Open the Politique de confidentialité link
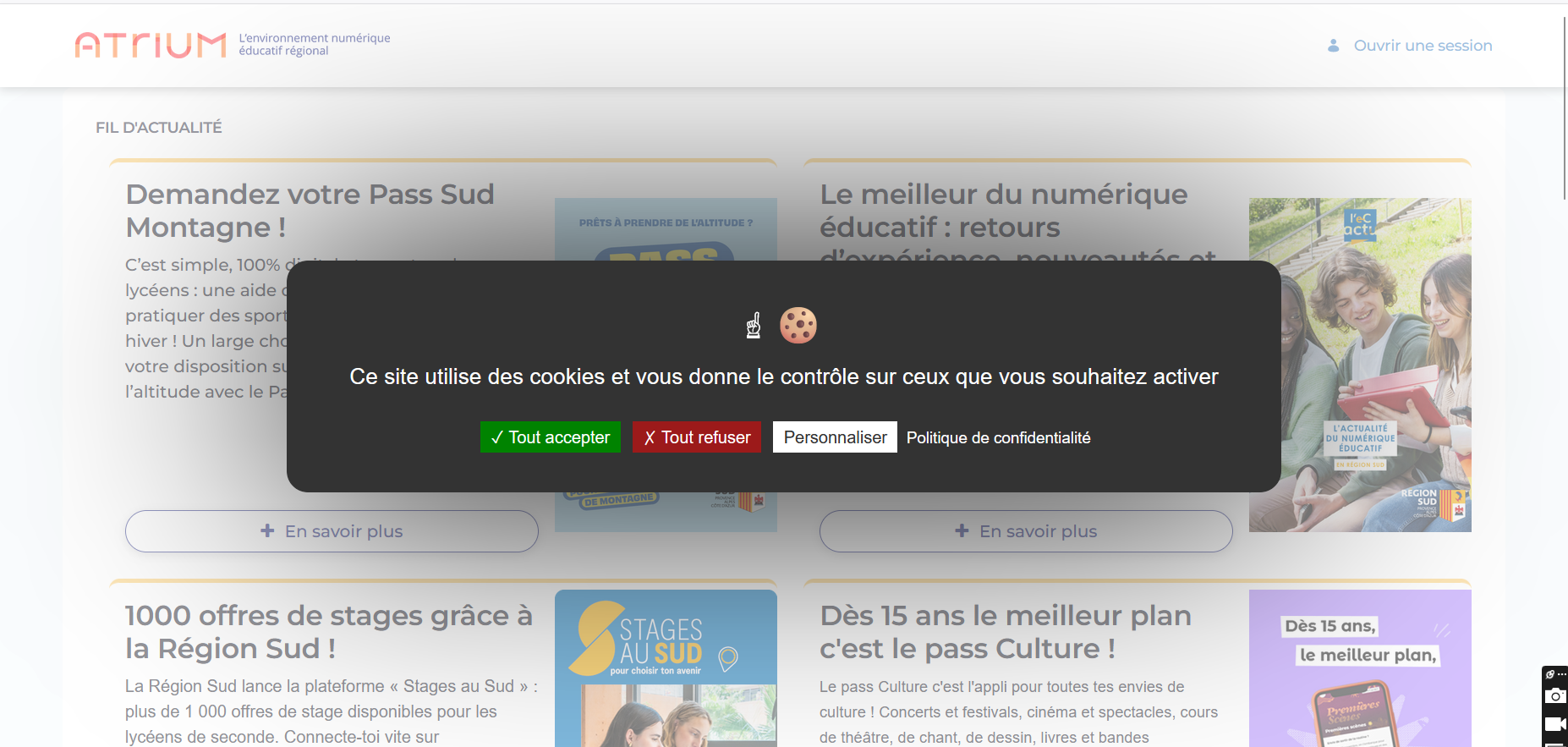1568x747 pixels. click(998, 438)
